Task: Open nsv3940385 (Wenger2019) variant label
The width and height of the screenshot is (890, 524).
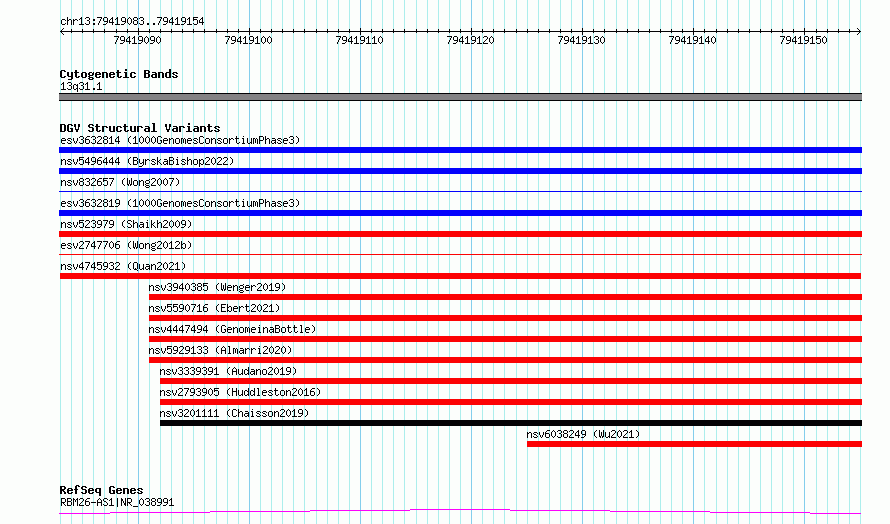Action: [217, 287]
